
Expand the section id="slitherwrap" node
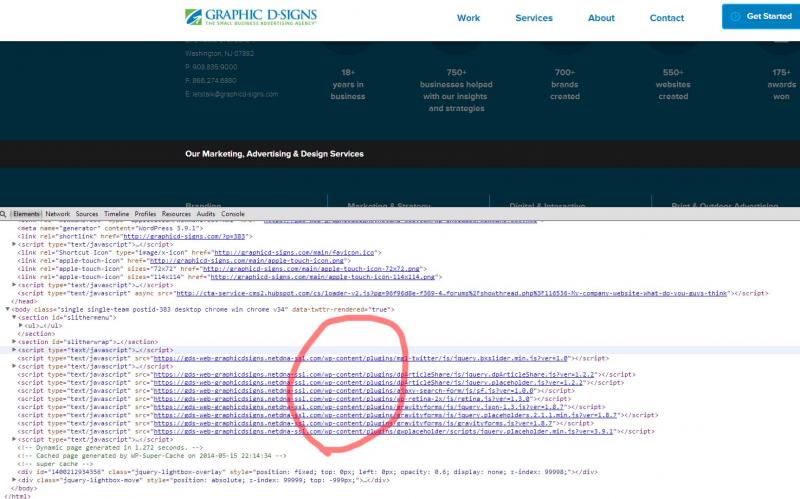[x=14, y=342]
